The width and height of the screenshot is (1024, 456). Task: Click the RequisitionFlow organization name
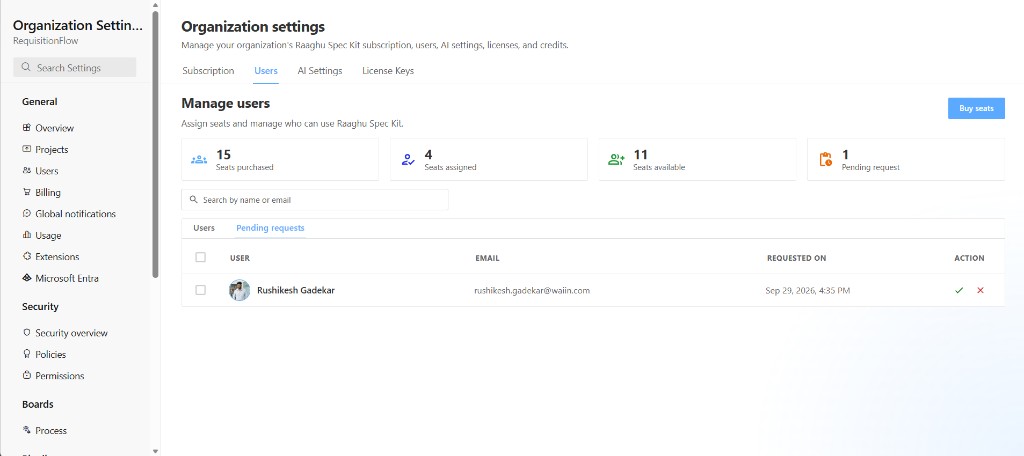(x=46, y=41)
